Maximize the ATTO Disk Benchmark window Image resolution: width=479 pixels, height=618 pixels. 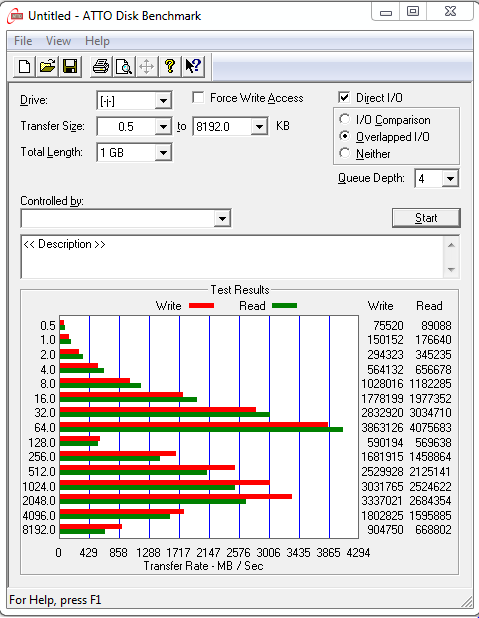[413, 11]
